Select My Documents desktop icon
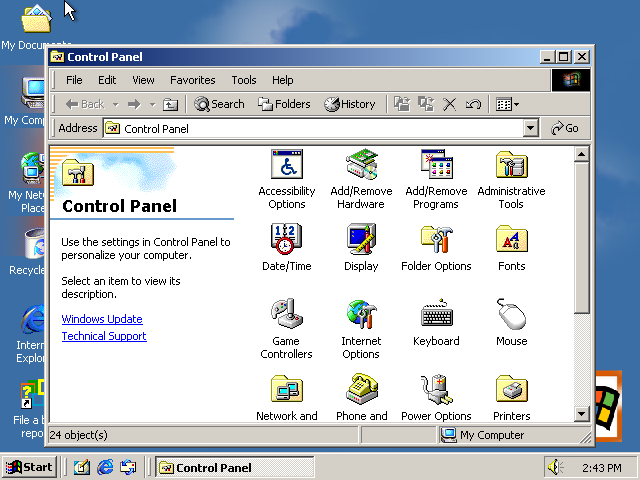The height and width of the screenshot is (480, 640). click(x=37, y=27)
